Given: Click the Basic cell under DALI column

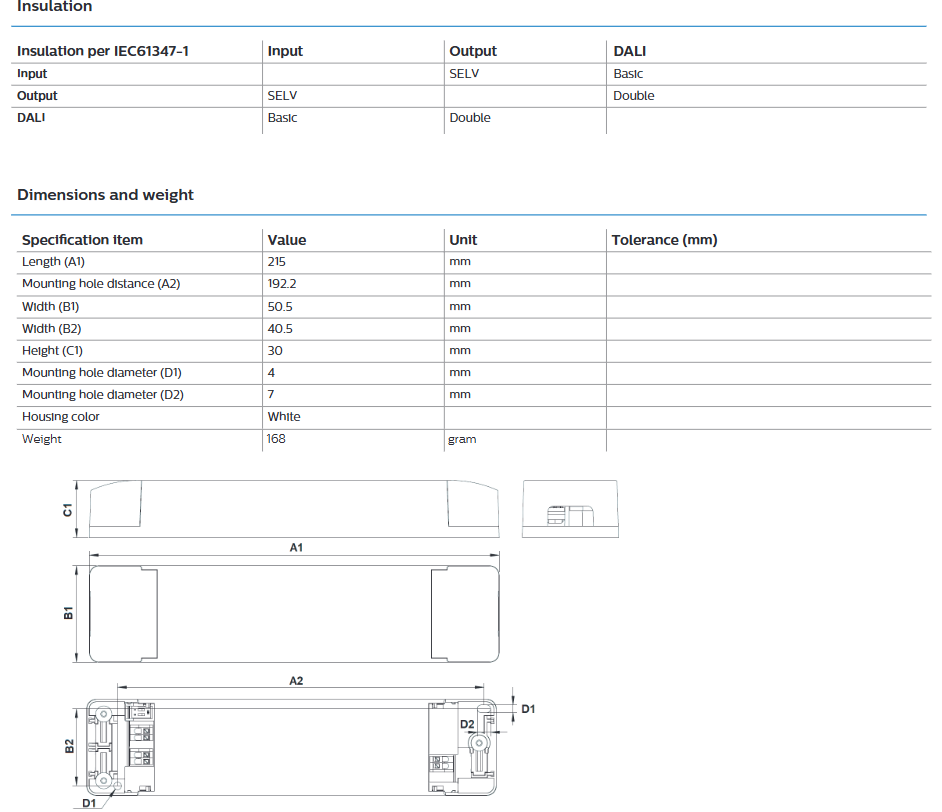Looking at the screenshot, I should point(628,74).
